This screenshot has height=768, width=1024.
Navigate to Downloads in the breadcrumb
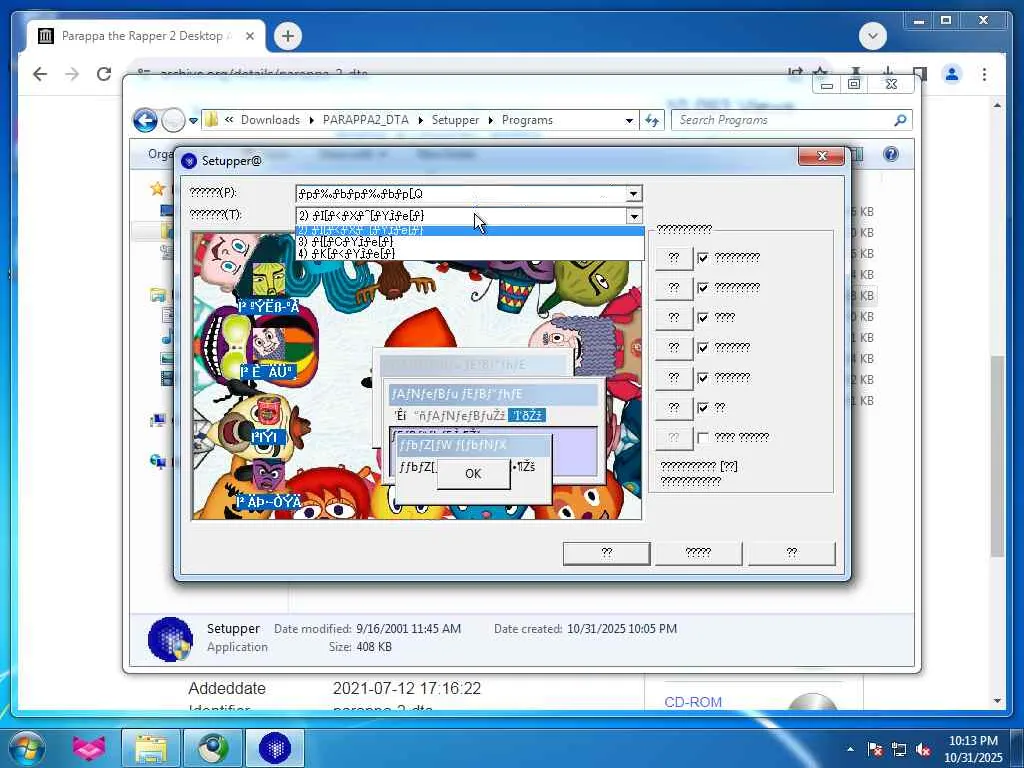tap(270, 120)
